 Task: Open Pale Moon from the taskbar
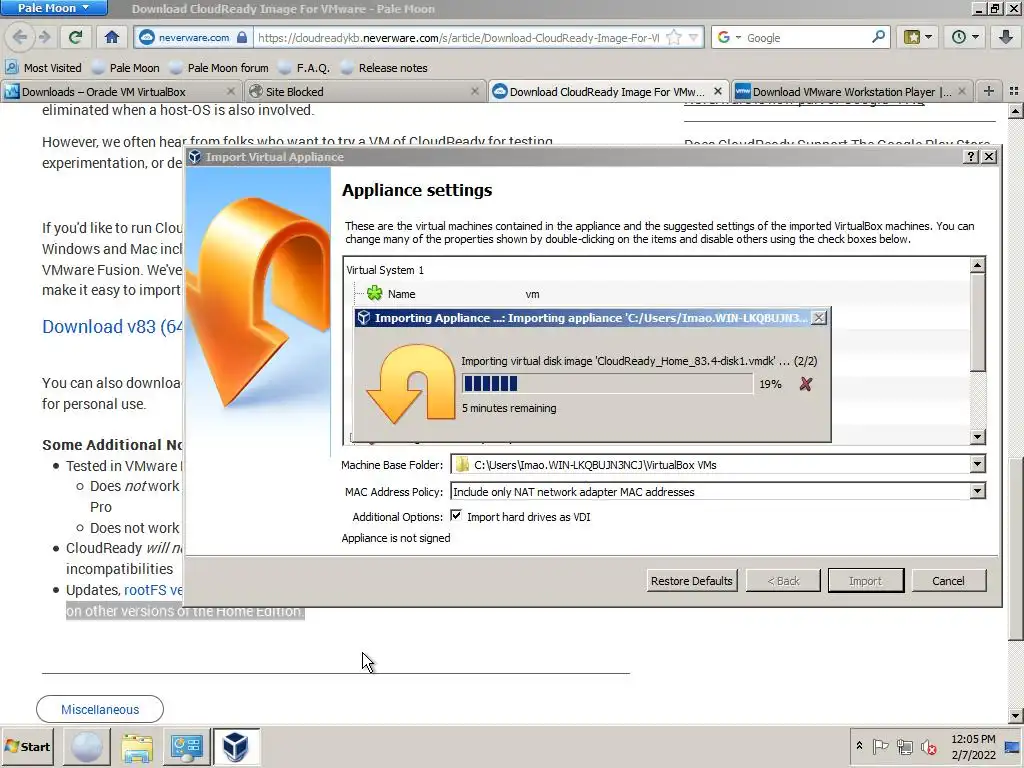[x=87, y=746]
